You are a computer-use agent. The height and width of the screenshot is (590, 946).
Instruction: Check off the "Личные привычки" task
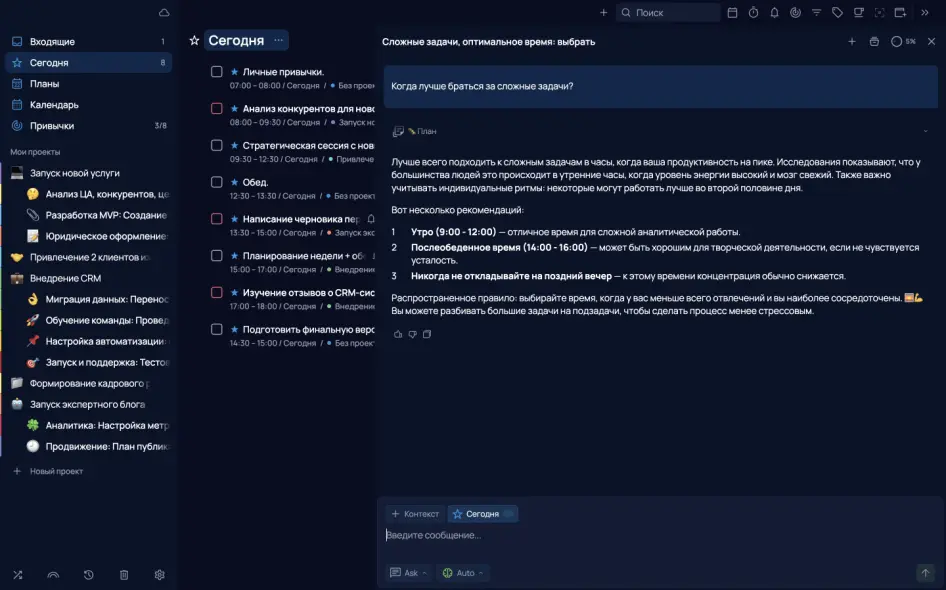point(216,72)
